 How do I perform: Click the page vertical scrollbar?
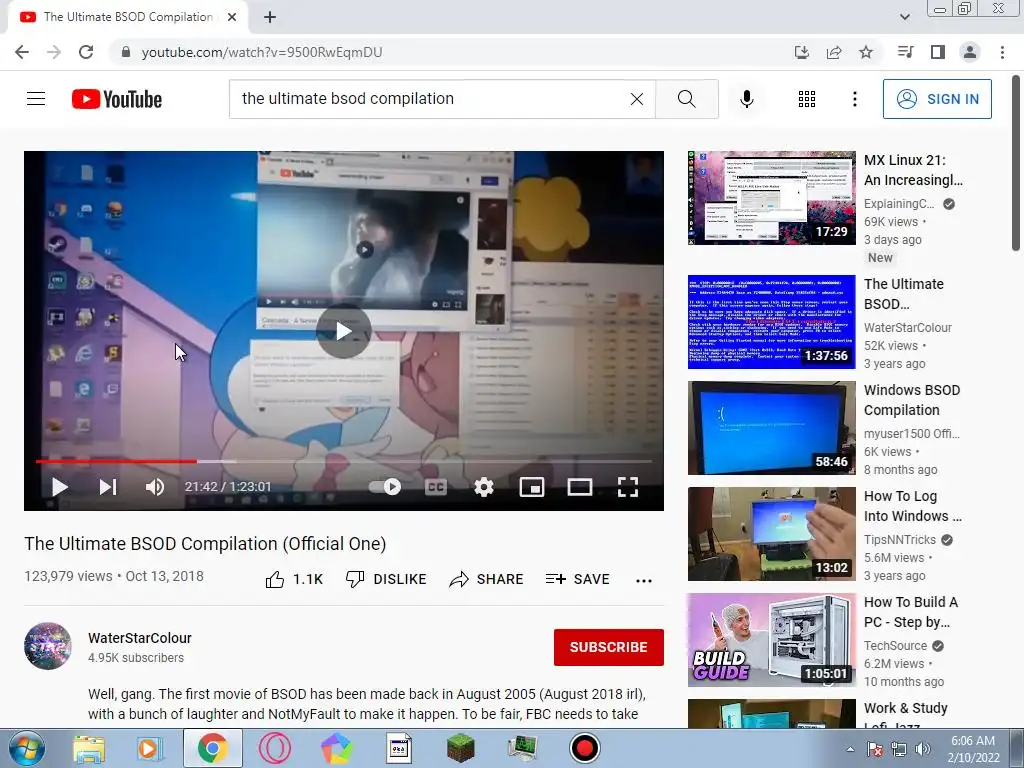(1016, 163)
